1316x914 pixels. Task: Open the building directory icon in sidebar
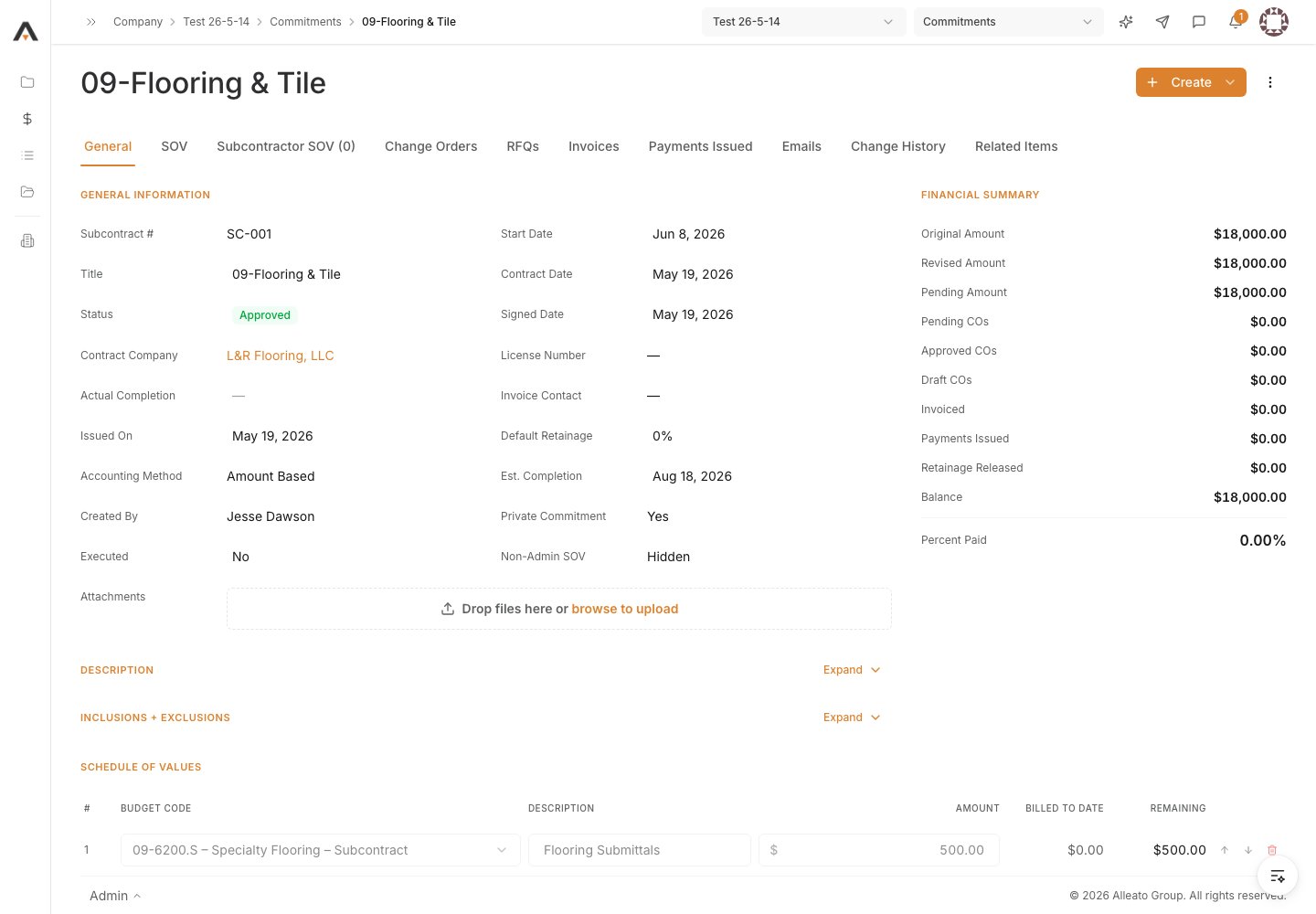[27, 241]
